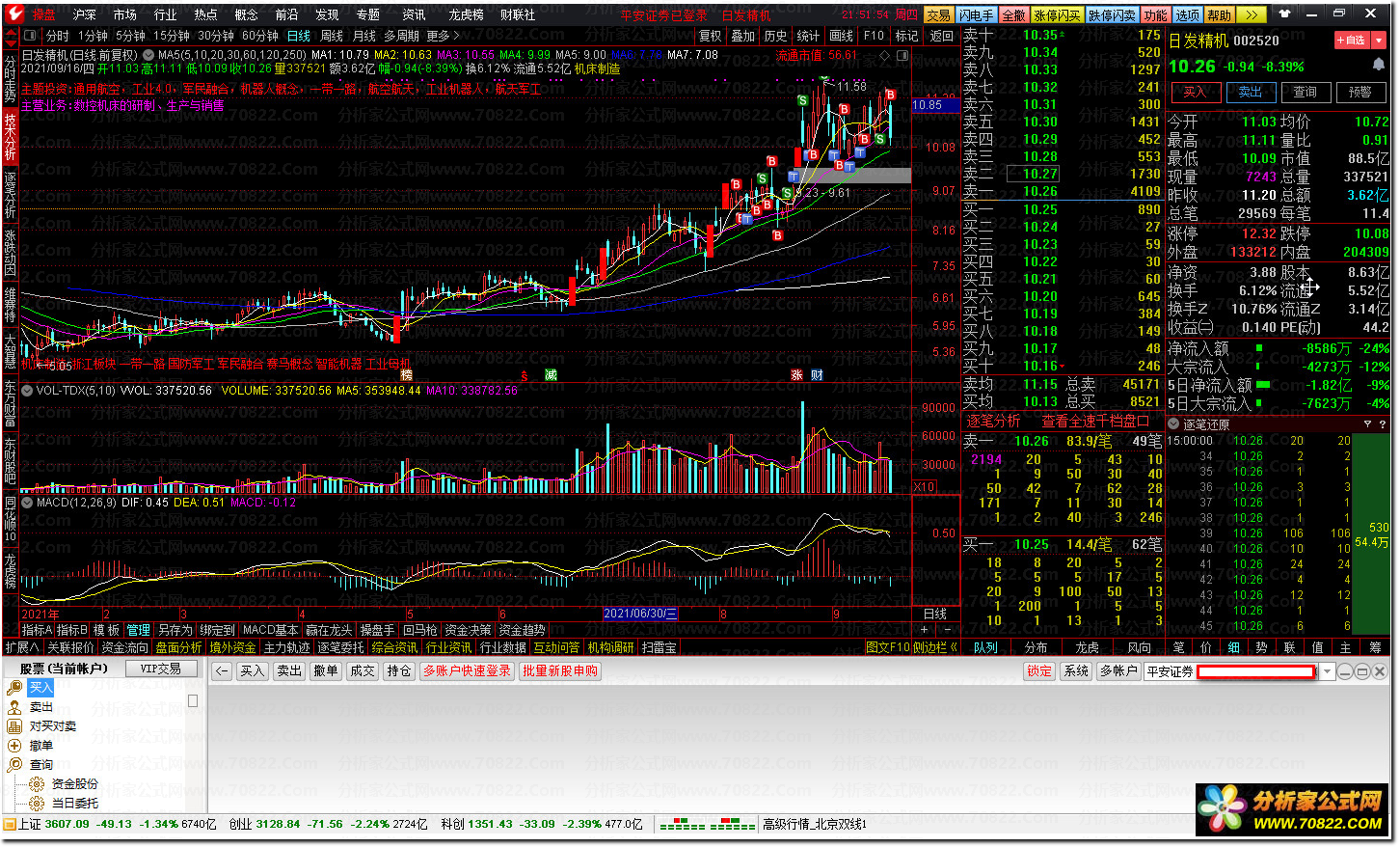Click the VOL-TDX indicator settings icon

[28, 391]
